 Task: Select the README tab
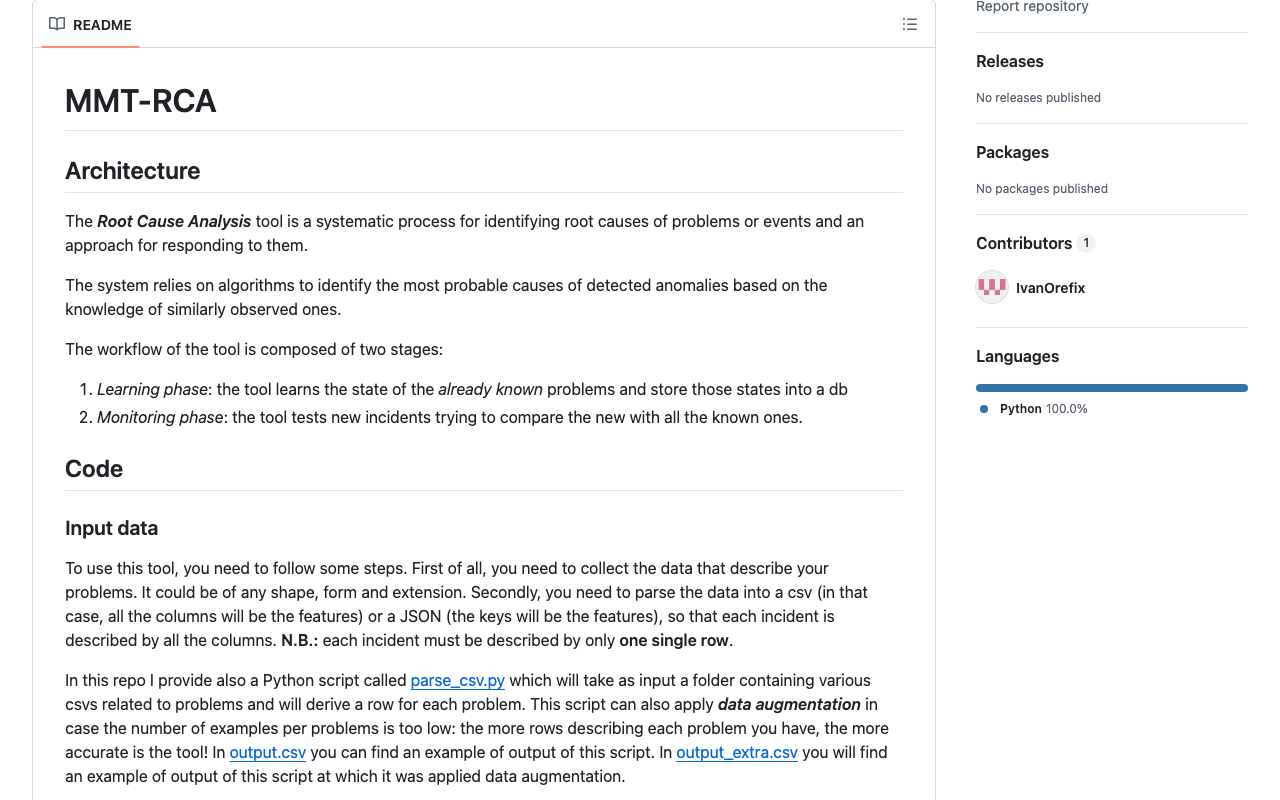pos(90,24)
